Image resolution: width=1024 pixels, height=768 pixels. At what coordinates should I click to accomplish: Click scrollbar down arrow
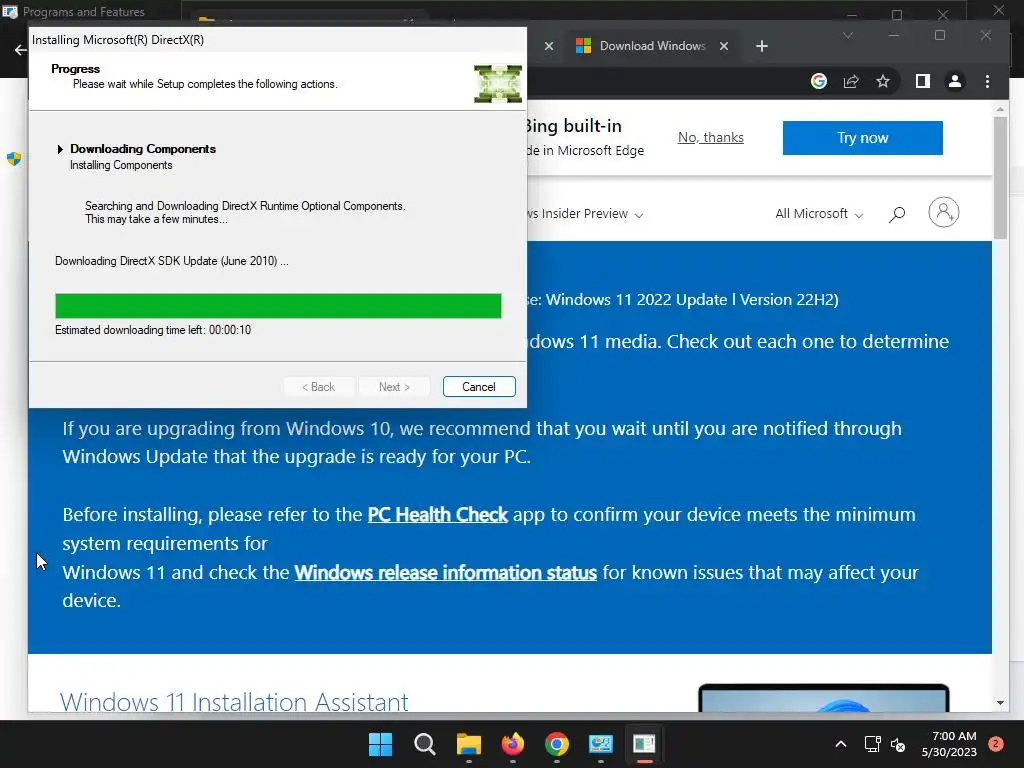point(1000,703)
